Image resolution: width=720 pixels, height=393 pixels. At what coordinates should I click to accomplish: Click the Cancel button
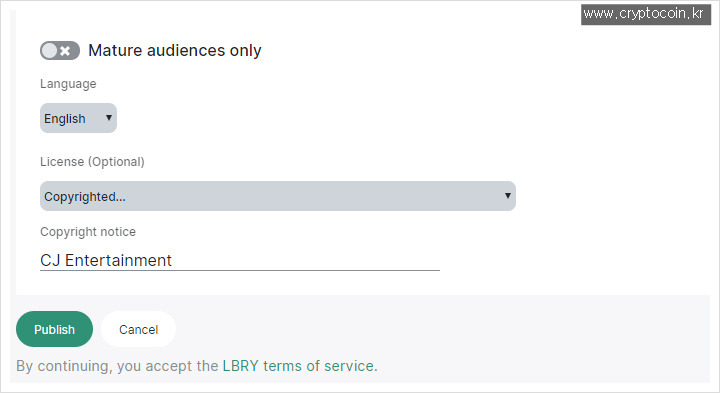click(138, 329)
